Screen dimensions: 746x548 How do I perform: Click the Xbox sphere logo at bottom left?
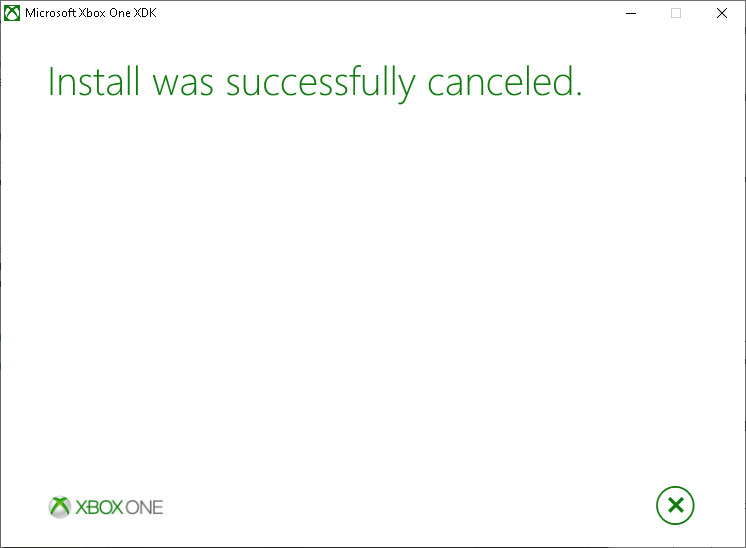(x=60, y=507)
